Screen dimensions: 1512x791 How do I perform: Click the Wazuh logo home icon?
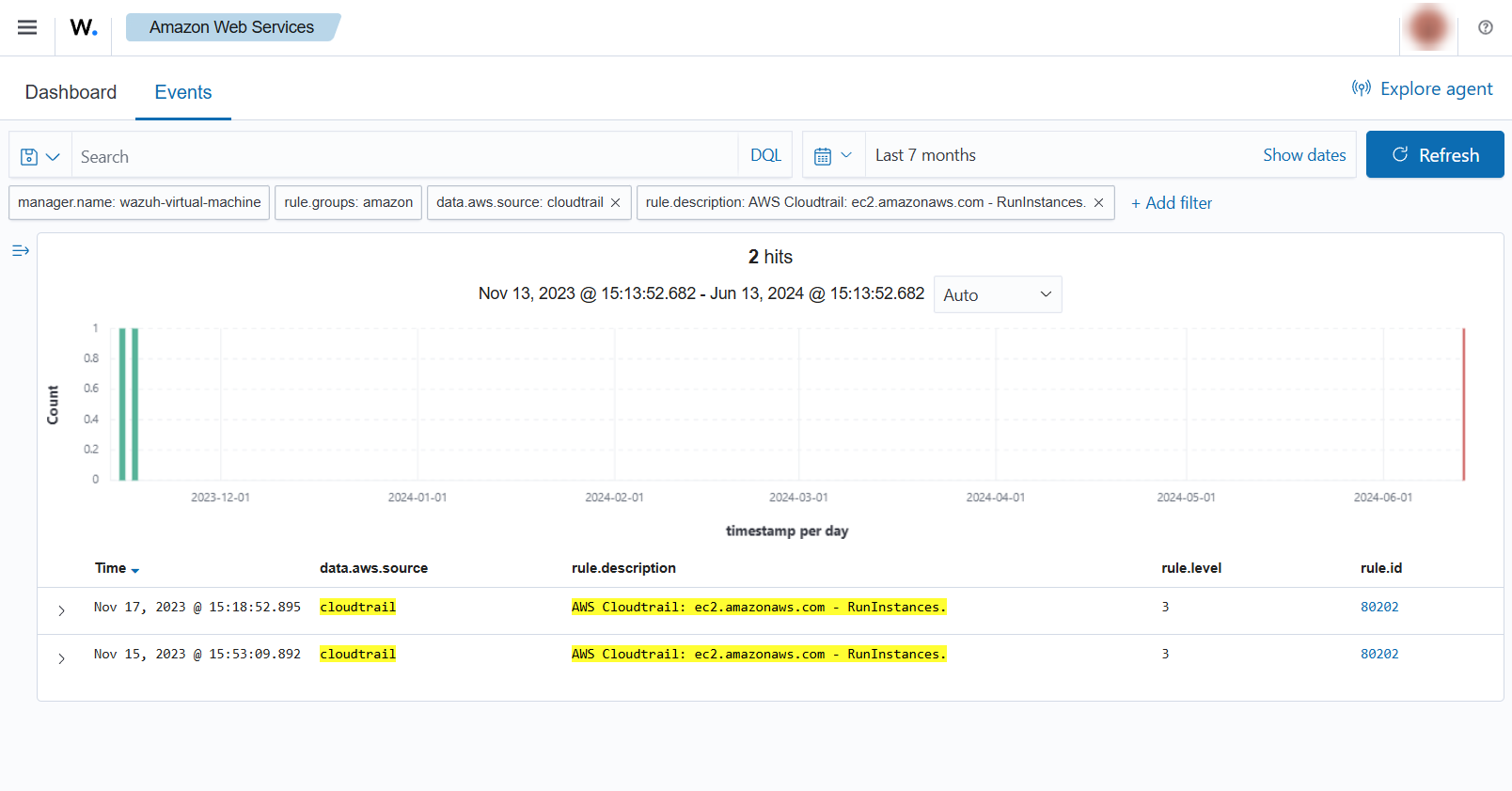coord(84,27)
